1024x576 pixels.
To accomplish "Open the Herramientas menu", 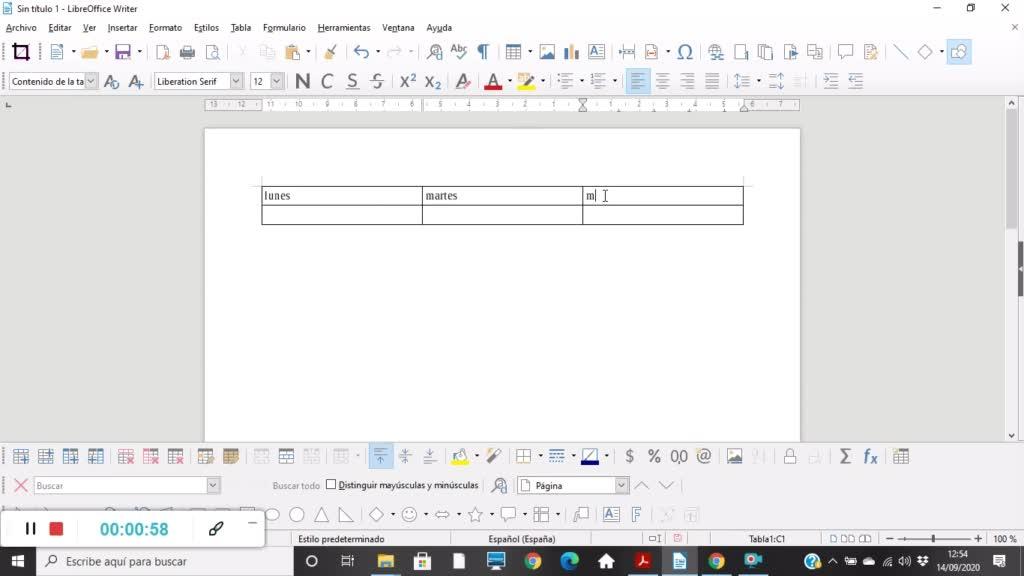I will 344,27.
